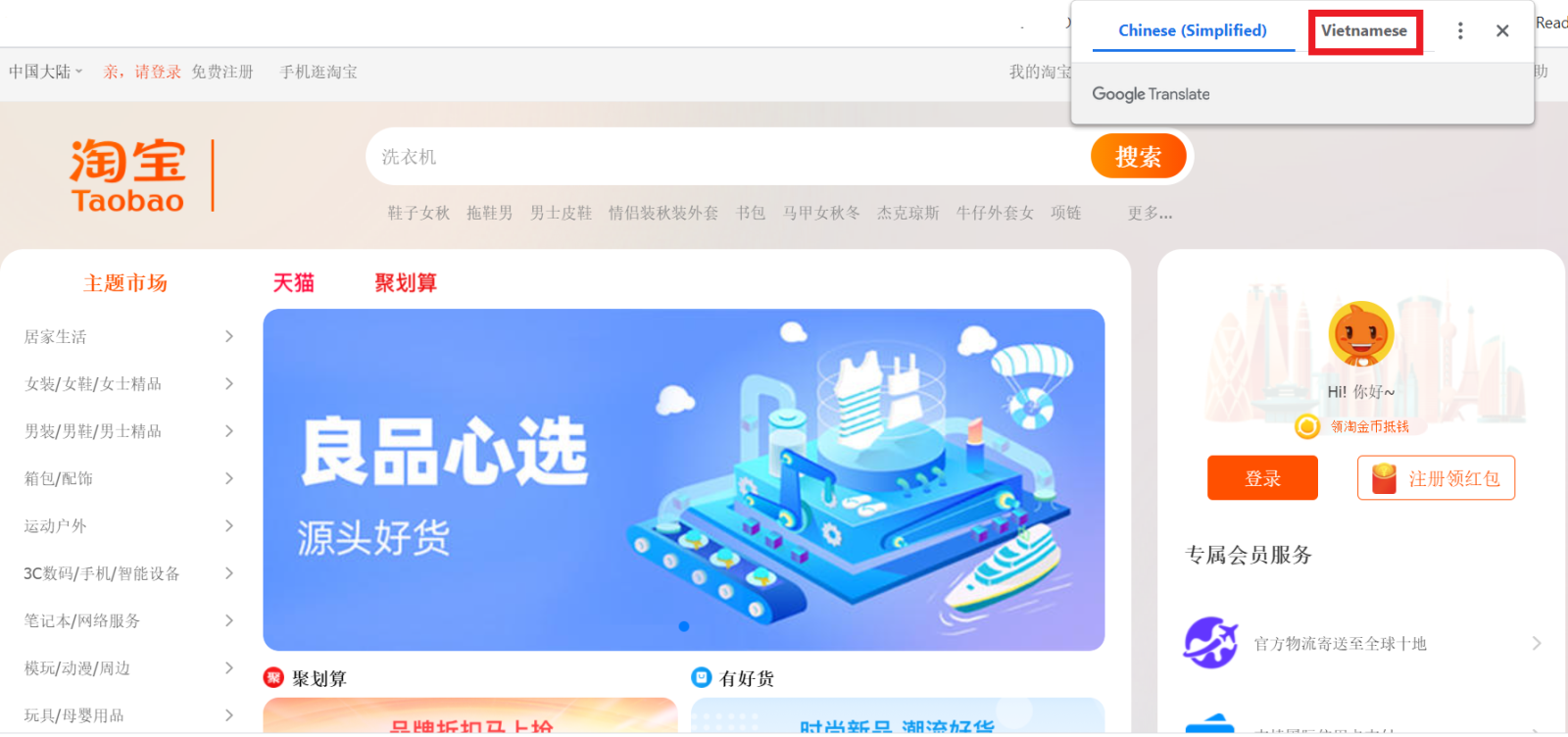Viewport: 1568px width, 737px height.
Task: Open Google Translate three-dot options menu
Action: [x=1460, y=31]
